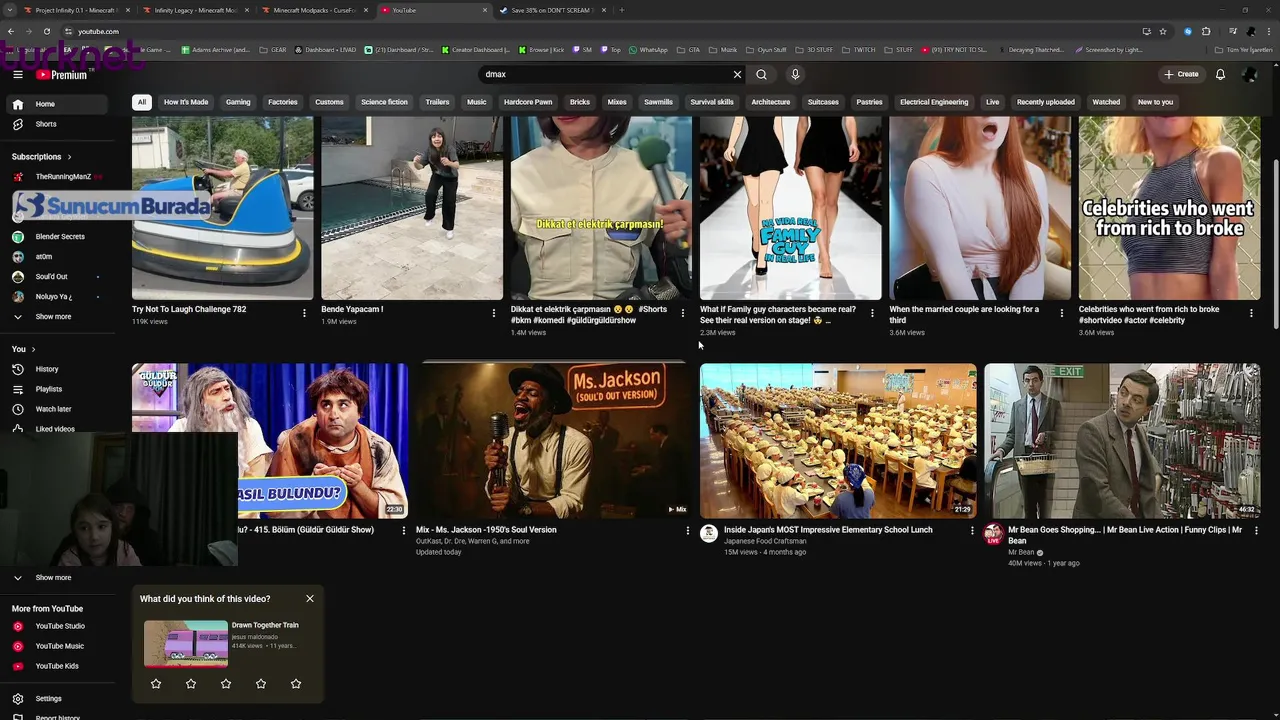Open options for Family guy characters short
The height and width of the screenshot is (720, 1280).
872,313
